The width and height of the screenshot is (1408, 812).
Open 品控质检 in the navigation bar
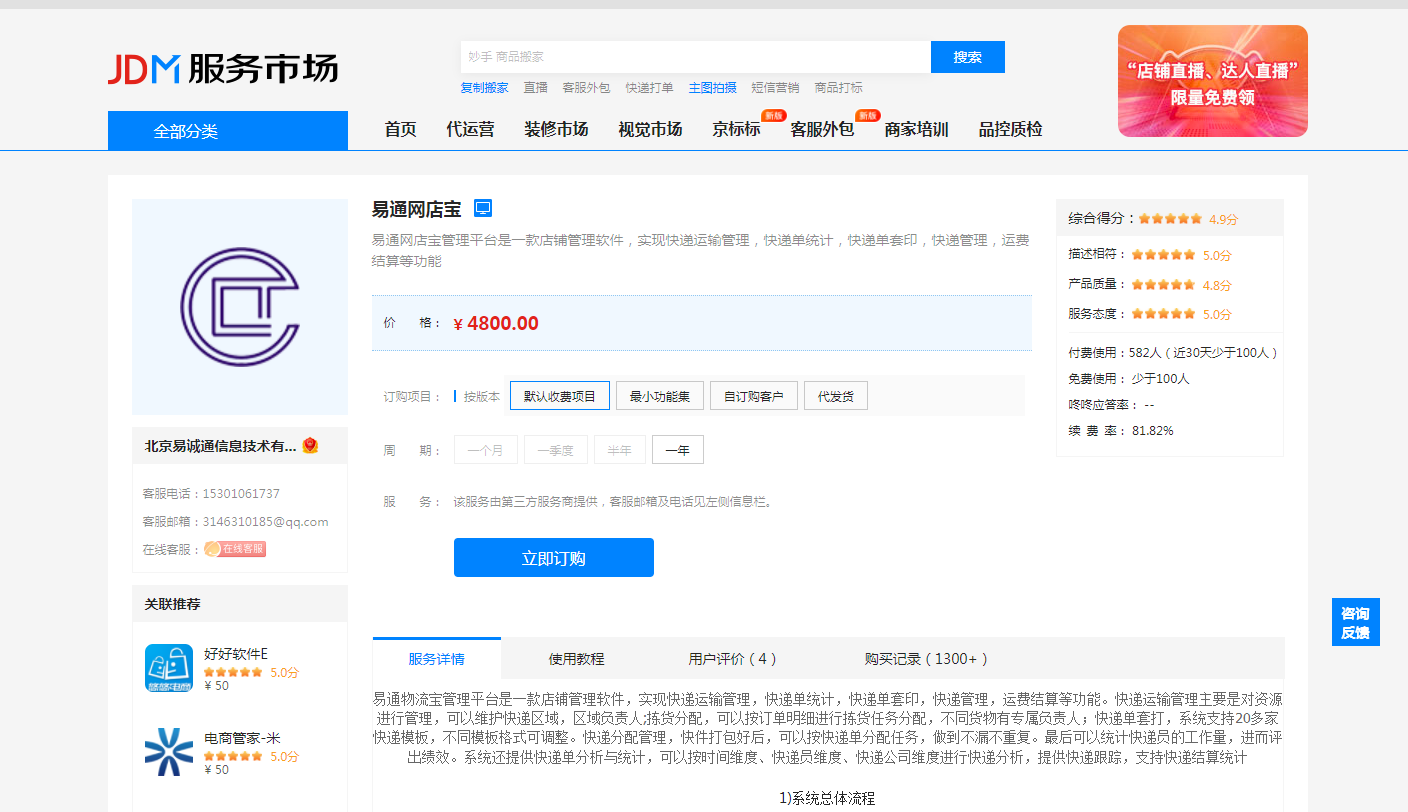coord(1010,129)
